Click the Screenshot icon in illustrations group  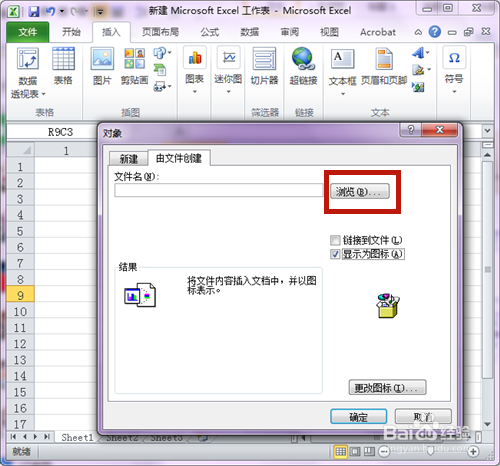coord(159,87)
